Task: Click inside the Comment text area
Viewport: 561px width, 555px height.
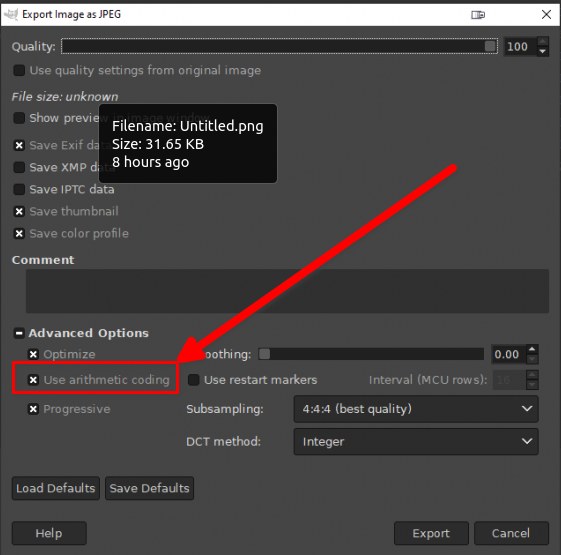Action: (287, 291)
